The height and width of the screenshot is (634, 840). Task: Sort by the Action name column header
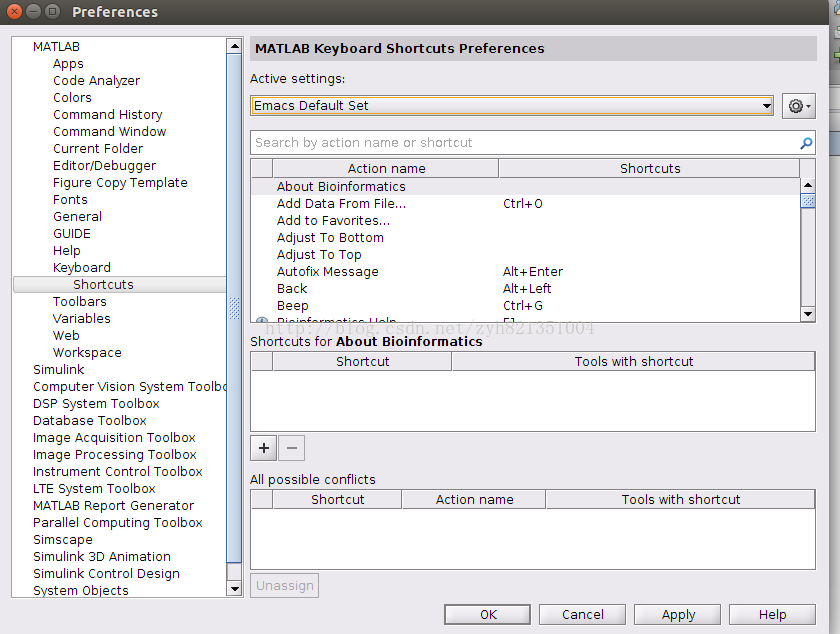386,168
